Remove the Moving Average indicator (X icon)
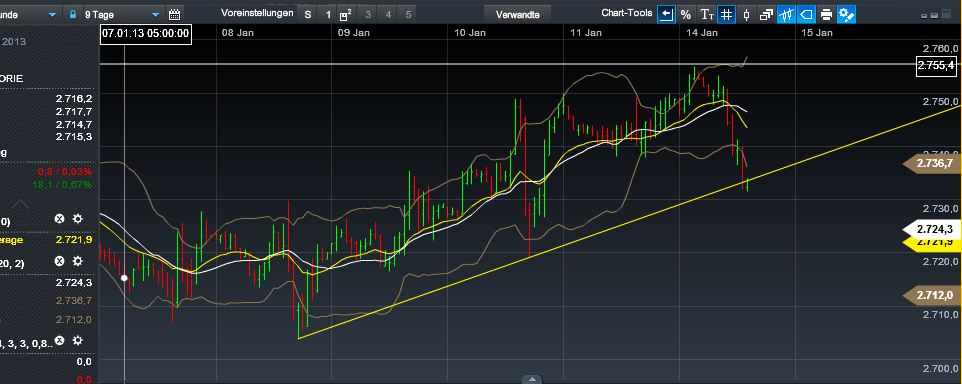Screen dimensions: 962x384 click(x=60, y=219)
